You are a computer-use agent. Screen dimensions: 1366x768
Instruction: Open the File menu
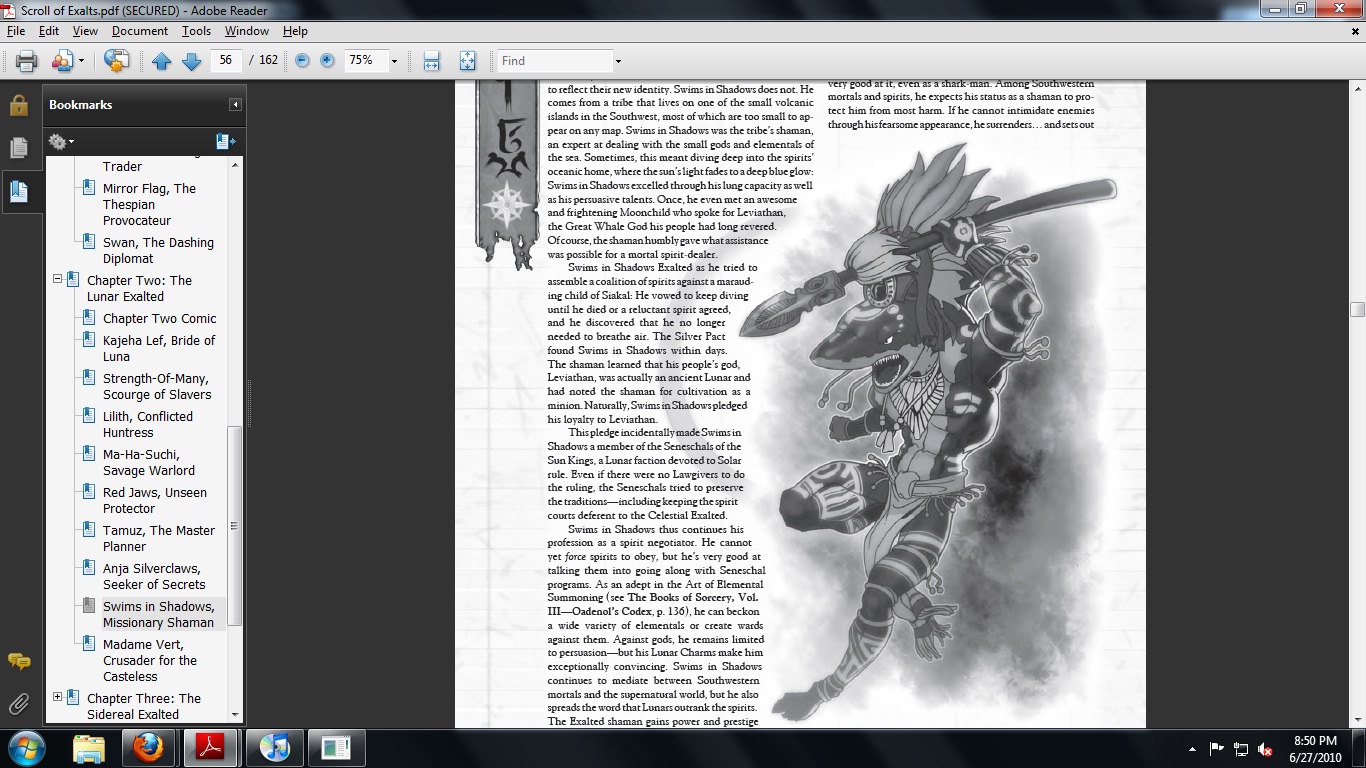click(15, 31)
